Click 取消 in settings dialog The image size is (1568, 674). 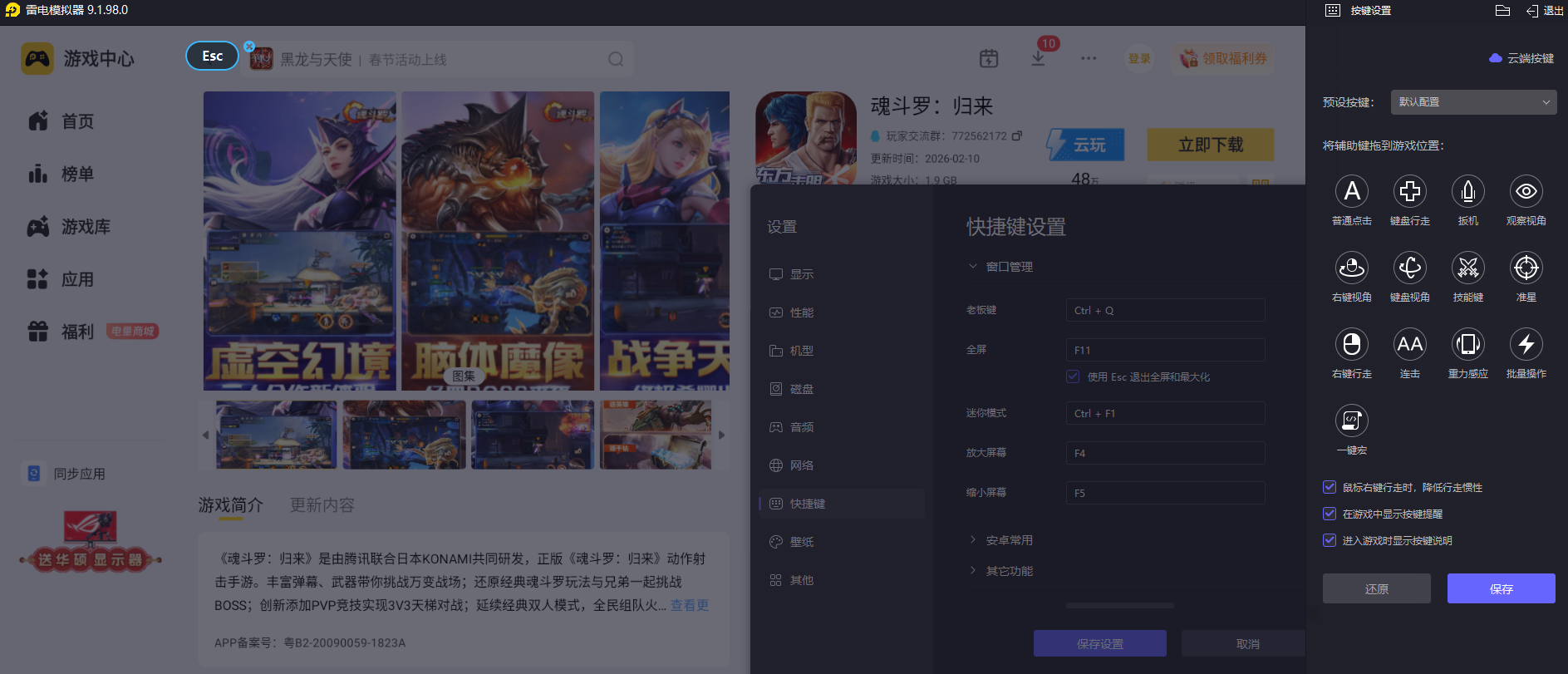coord(1244,643)
